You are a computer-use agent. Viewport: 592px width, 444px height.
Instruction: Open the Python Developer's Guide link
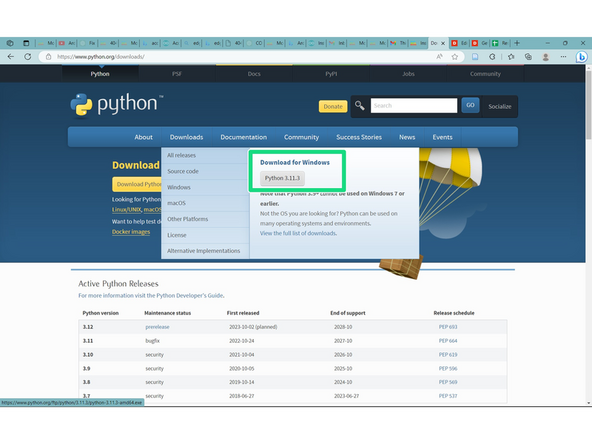pos(190,296)
